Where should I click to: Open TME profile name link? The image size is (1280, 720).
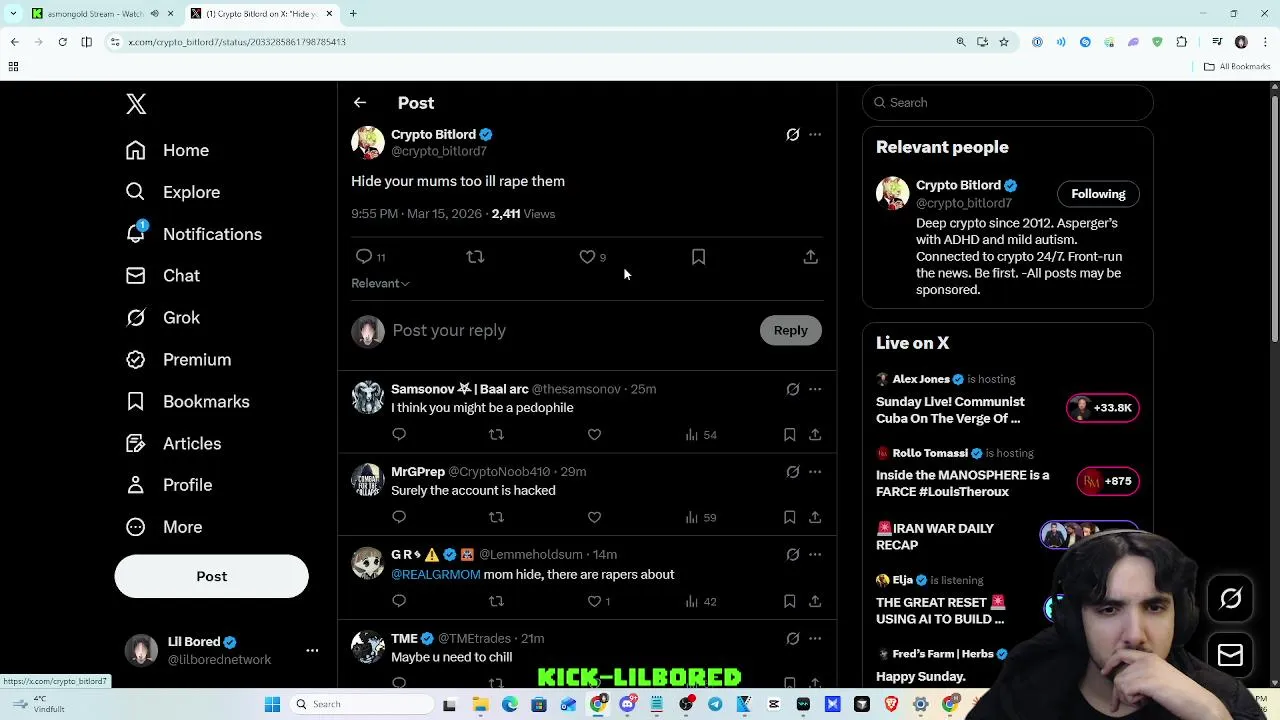pos(404,638)
